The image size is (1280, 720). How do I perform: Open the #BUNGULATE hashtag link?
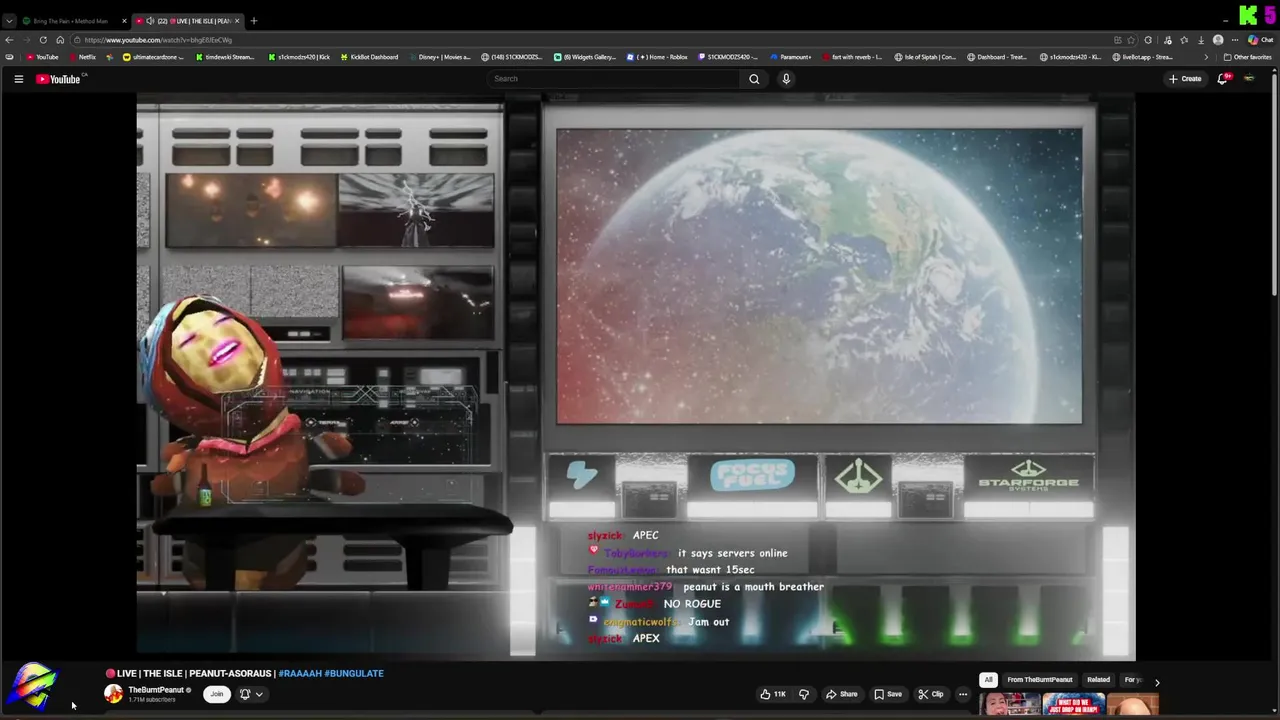click(x=354, y=674)
